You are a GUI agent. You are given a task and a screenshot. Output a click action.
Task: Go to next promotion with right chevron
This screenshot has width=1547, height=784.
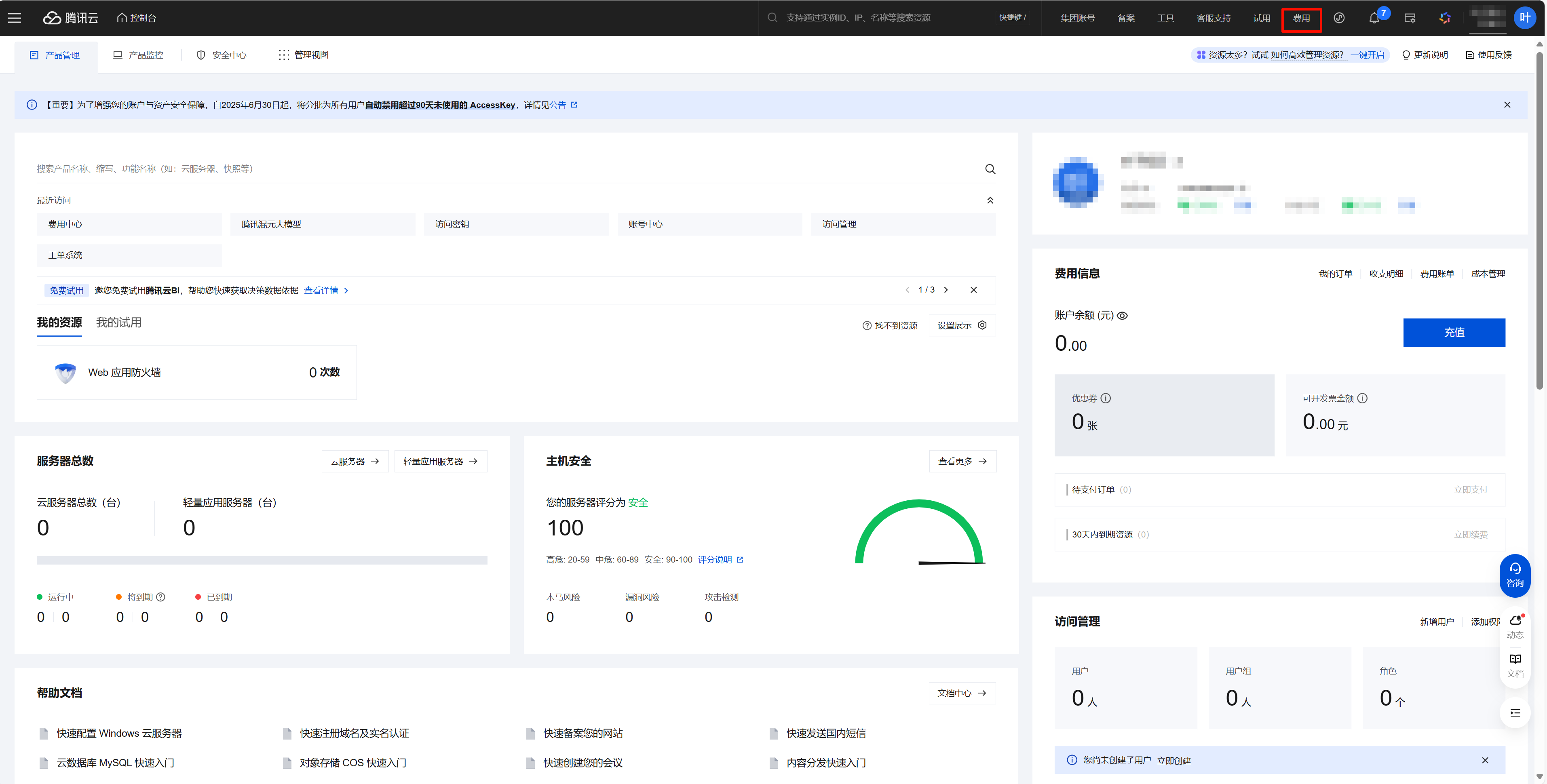[946, 290]
